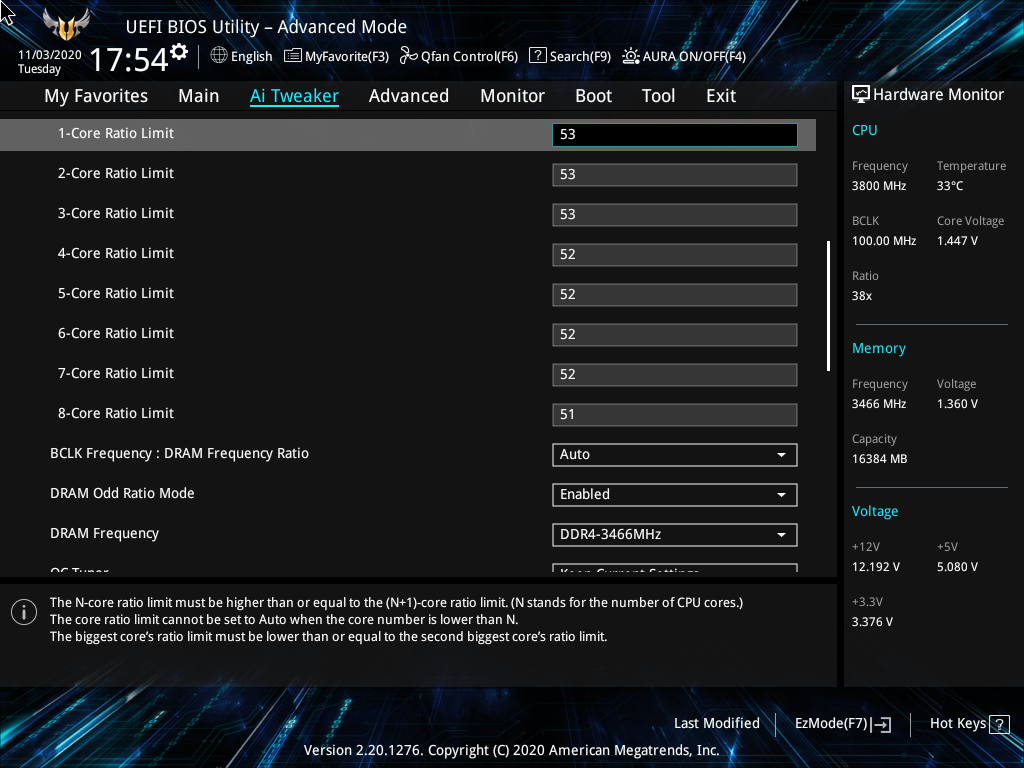Click the Hot Keys question mark icon
Image resolution: width=1024 pixels, height=768 pixels.
tap(999, 724)
